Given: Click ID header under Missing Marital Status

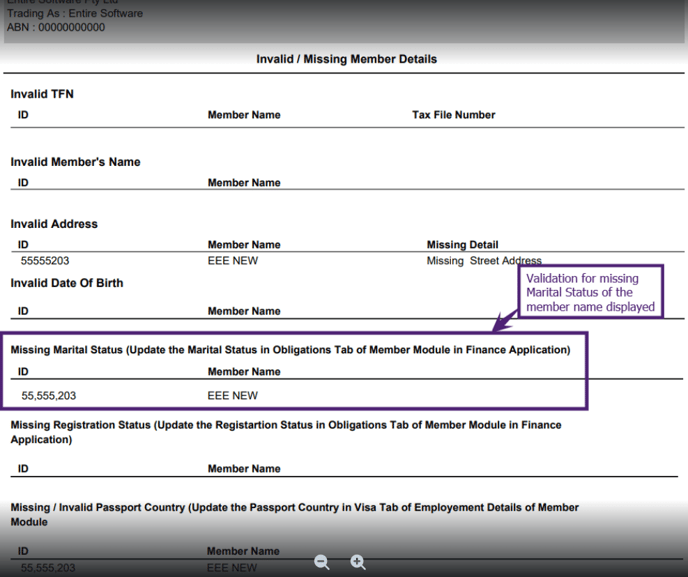Looking at the screenshot, I should click(23, 372).
